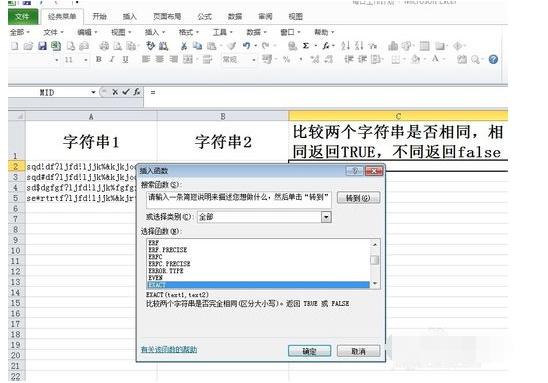Click the Center align icon
The width and height of the screenshot is (548, 383).
[159, 59]
